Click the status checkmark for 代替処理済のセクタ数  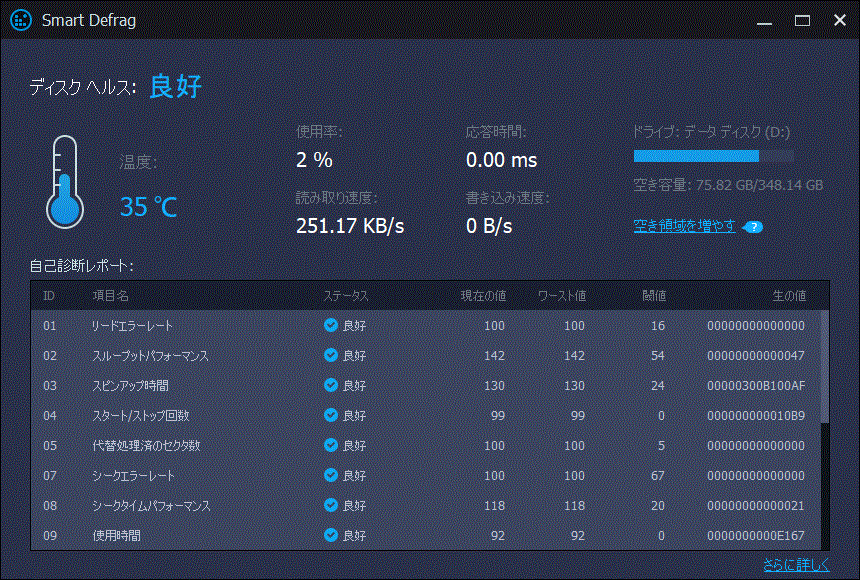click(x=331, y=445)
